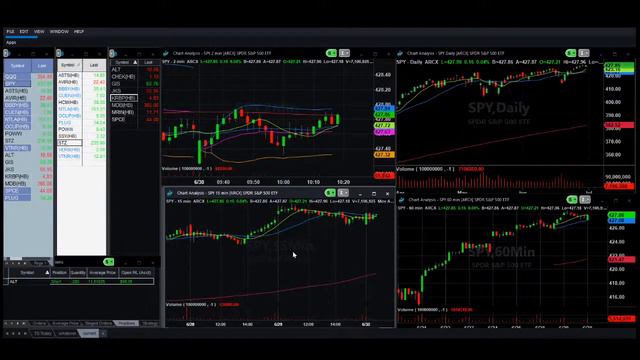Select ALT row in dark watchlist
Viewport: 640px width, 360px height.
pyautogui.click(x=135, y=69)
